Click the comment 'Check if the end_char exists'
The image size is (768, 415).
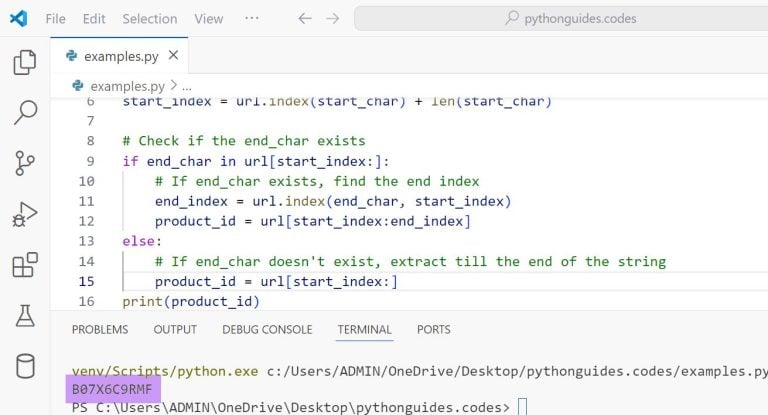point(244,141)
